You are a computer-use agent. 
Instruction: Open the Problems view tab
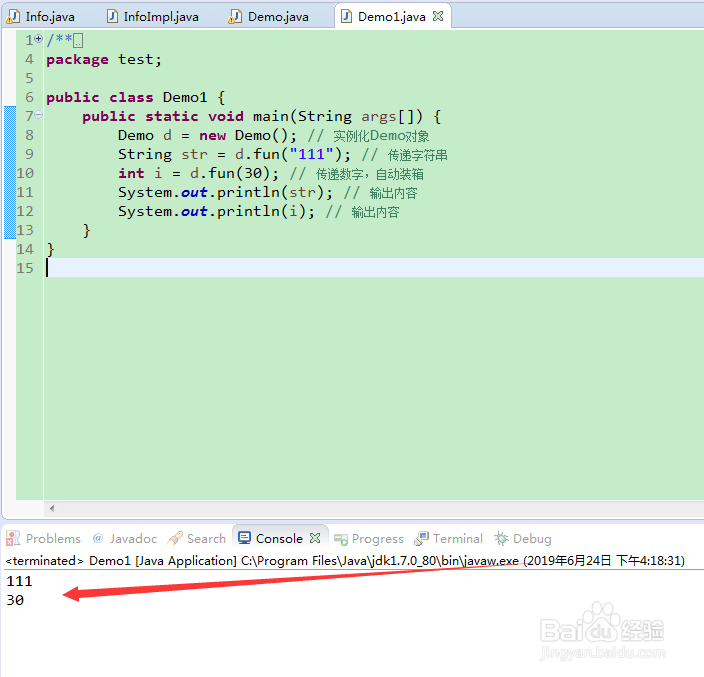coord(44,538)
